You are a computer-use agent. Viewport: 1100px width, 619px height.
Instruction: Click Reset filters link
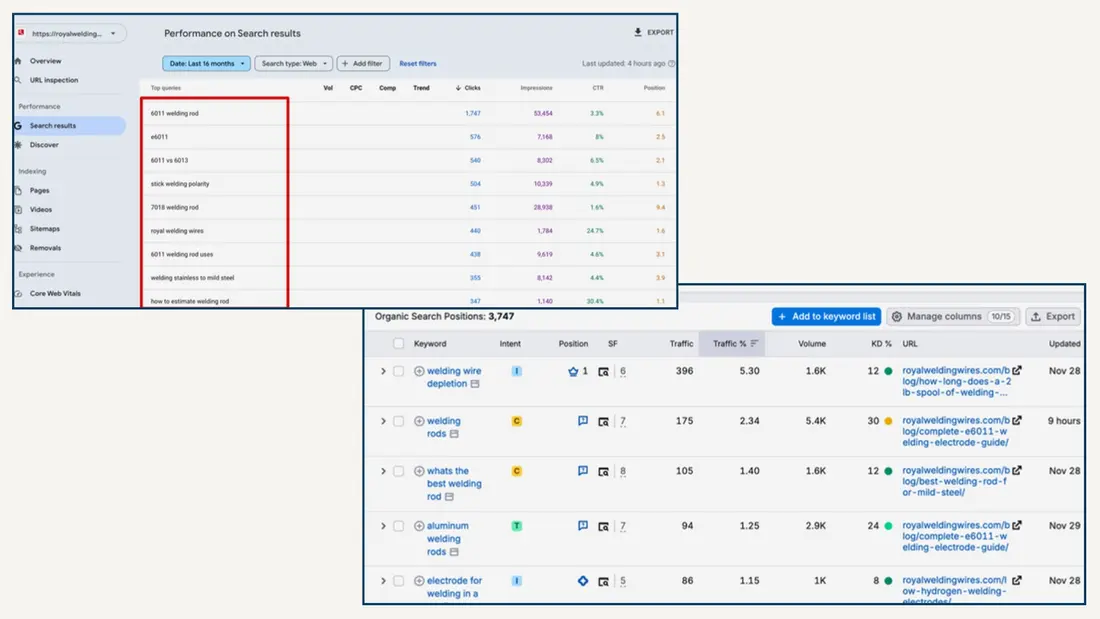[417, 63]
